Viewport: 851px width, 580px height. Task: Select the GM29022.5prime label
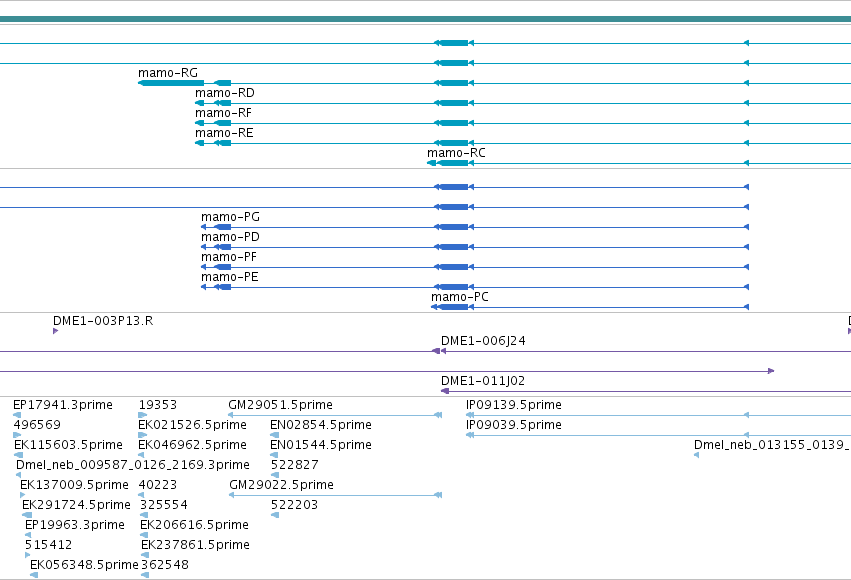[282, 485]
